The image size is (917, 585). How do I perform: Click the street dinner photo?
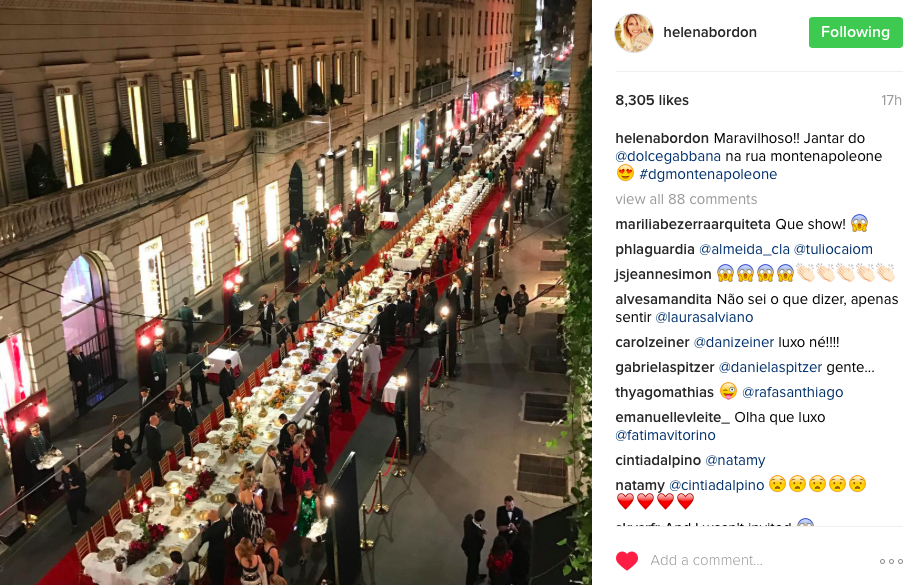296,292
